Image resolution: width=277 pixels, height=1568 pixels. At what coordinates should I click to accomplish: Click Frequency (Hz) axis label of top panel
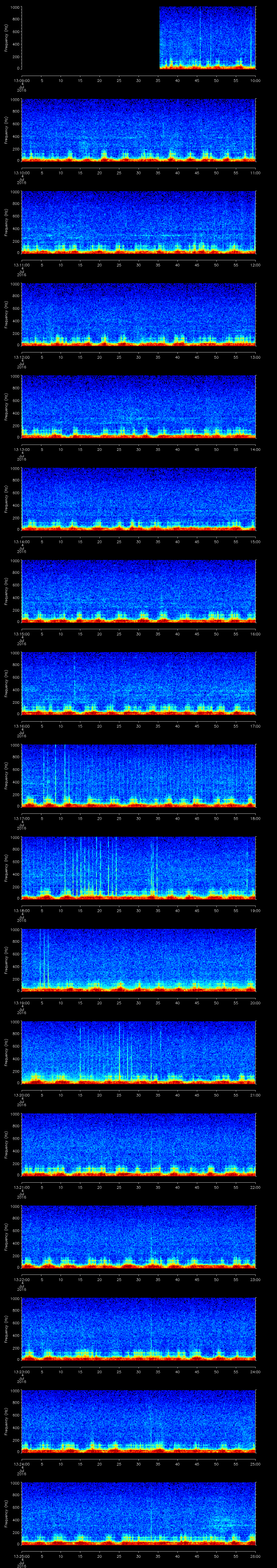pos(7,38)
